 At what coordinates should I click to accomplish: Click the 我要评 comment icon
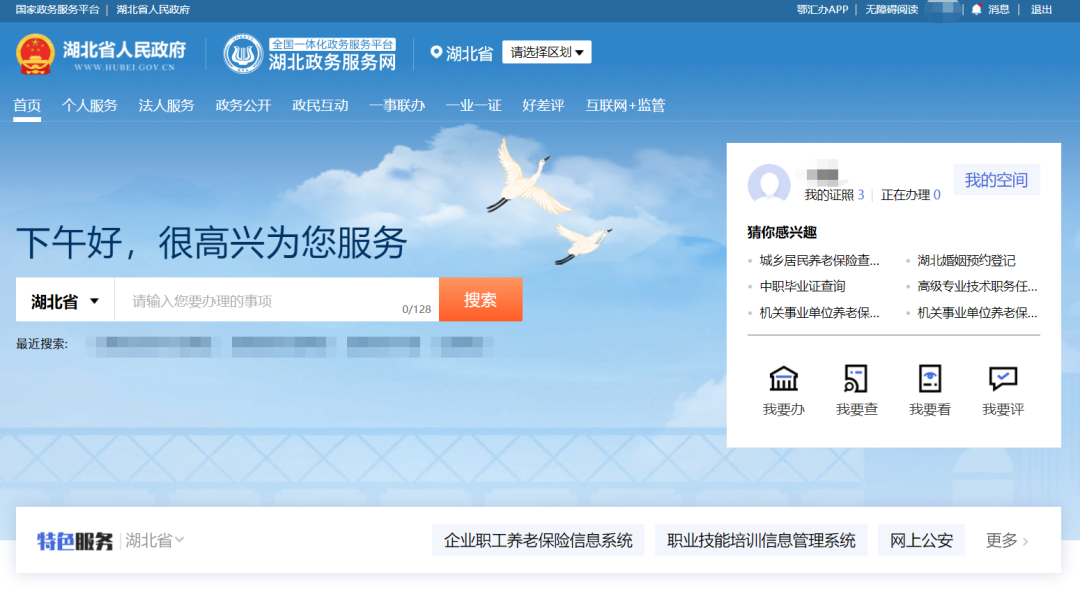[x=1003, y=379]
